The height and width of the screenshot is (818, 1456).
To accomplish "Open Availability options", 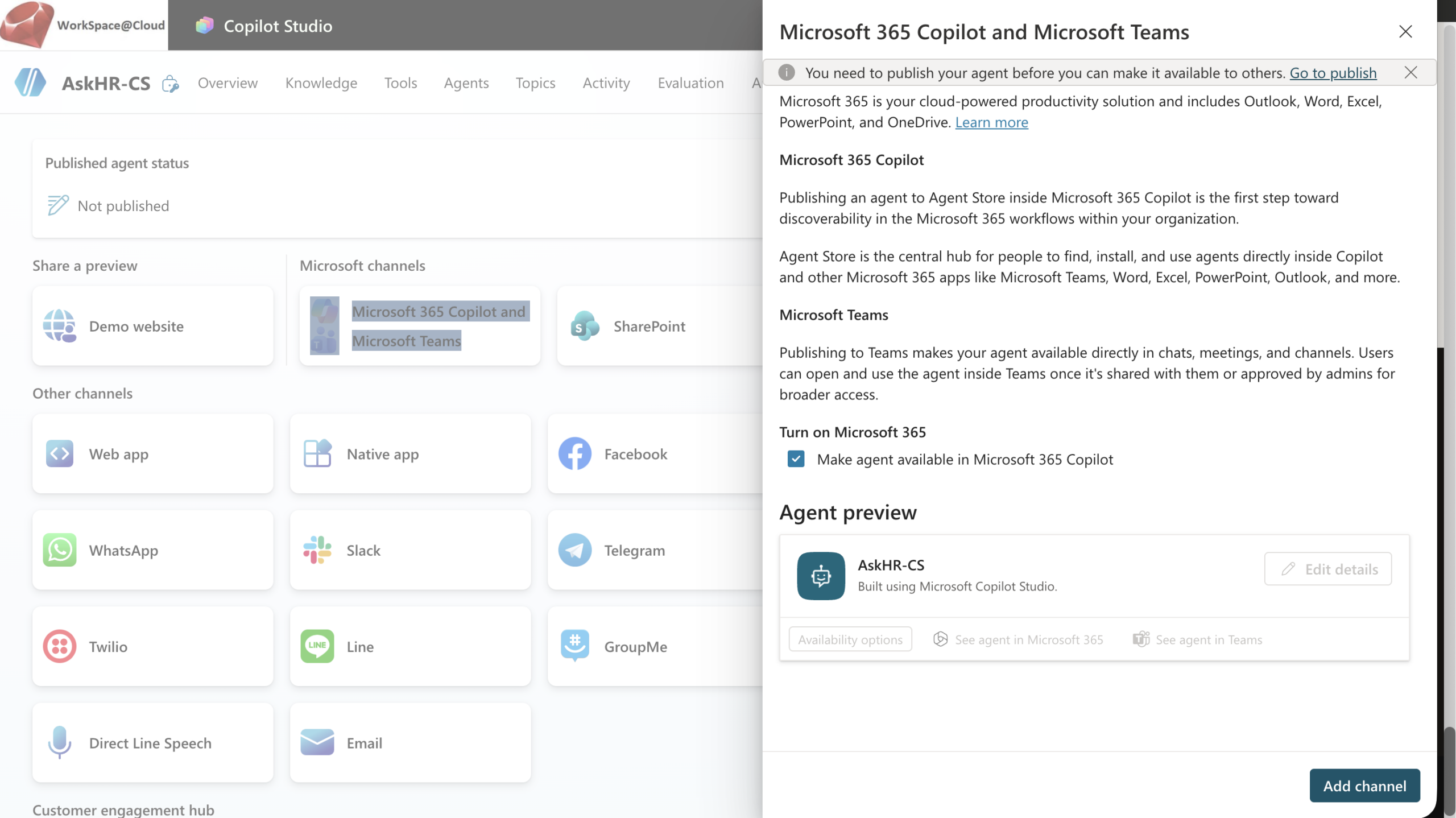I will pos(850,639).
